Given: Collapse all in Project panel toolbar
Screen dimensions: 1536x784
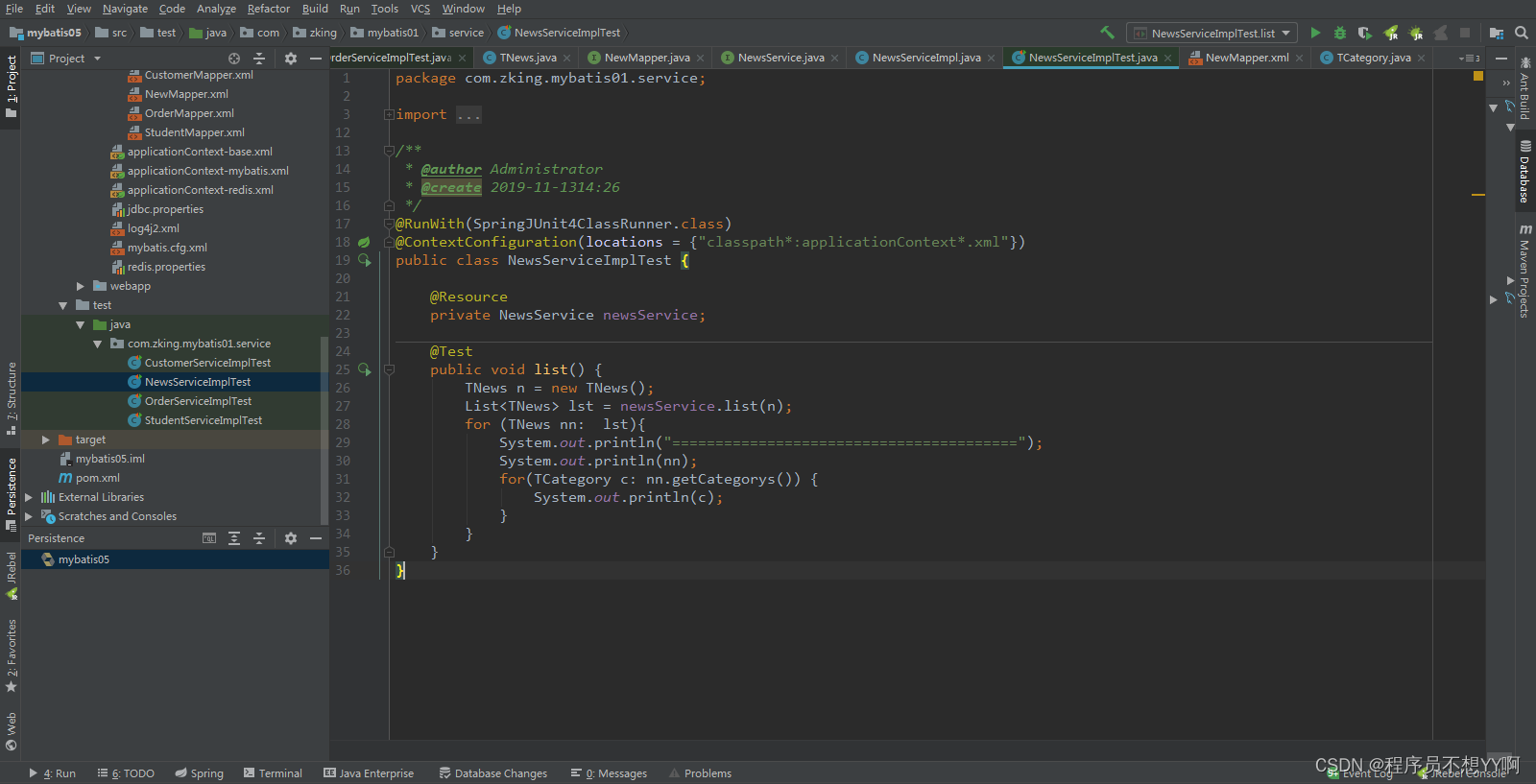Looking at the screenshot, I should click(x=259, y=59).
